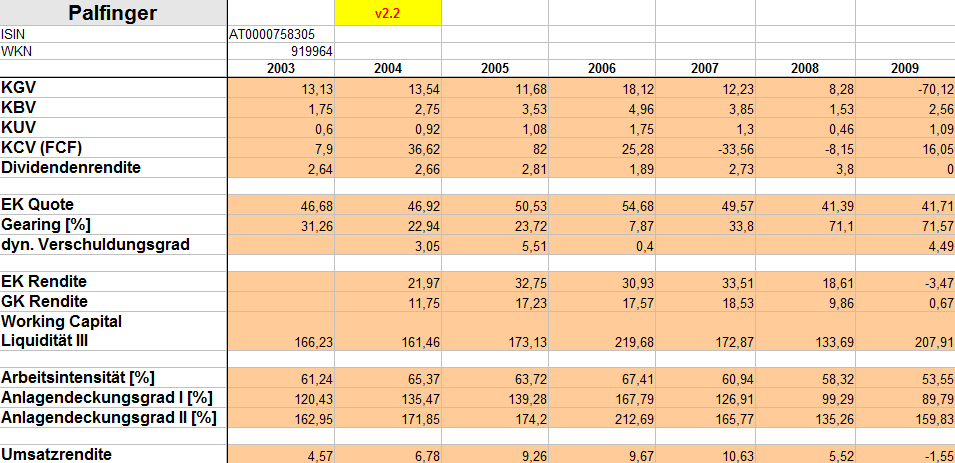Click the 2005 year header
This screenshot has width=955, height=463.
tap(495, 68)
